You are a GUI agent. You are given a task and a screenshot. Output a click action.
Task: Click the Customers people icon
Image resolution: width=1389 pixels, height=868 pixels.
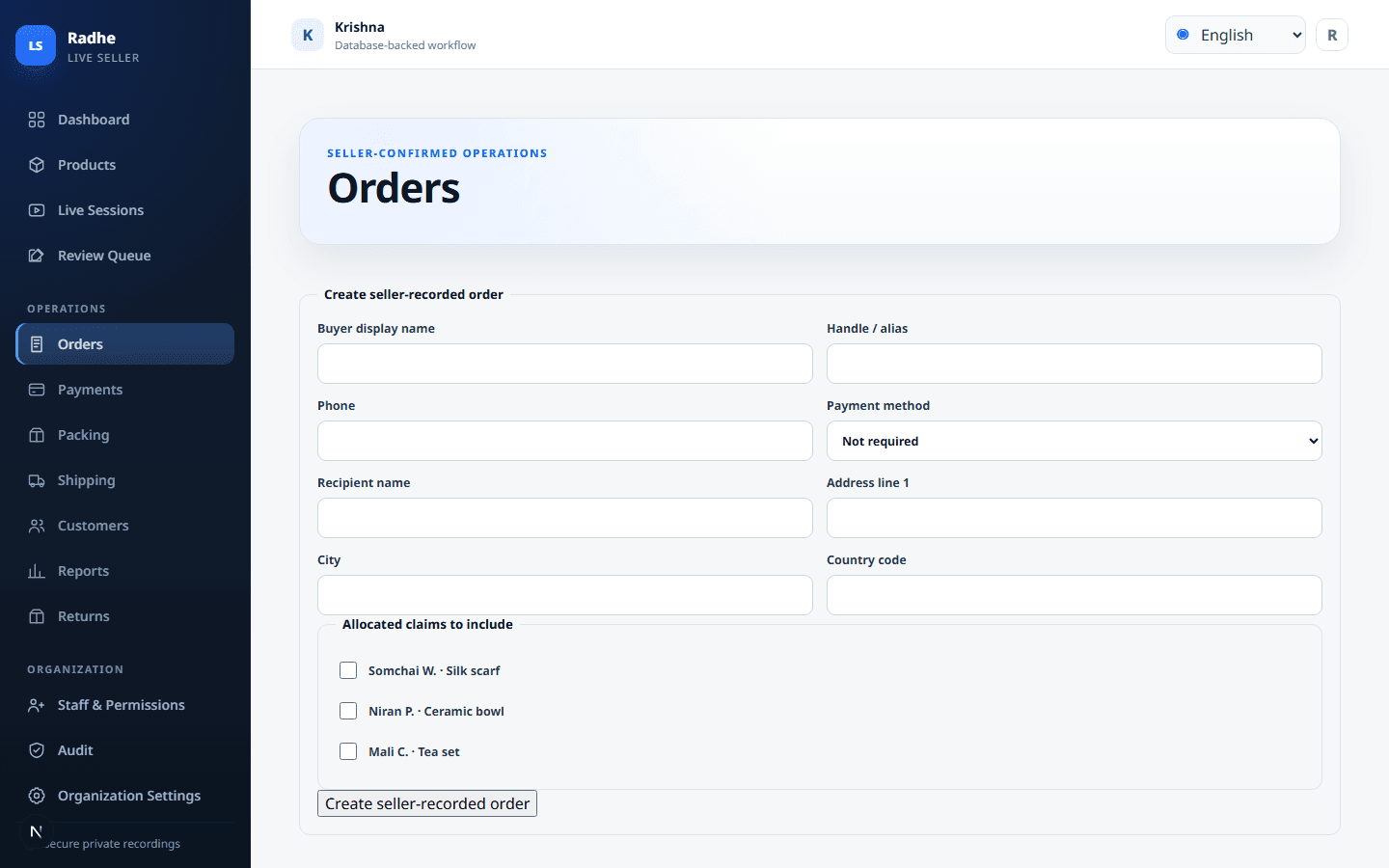(37, 526)
